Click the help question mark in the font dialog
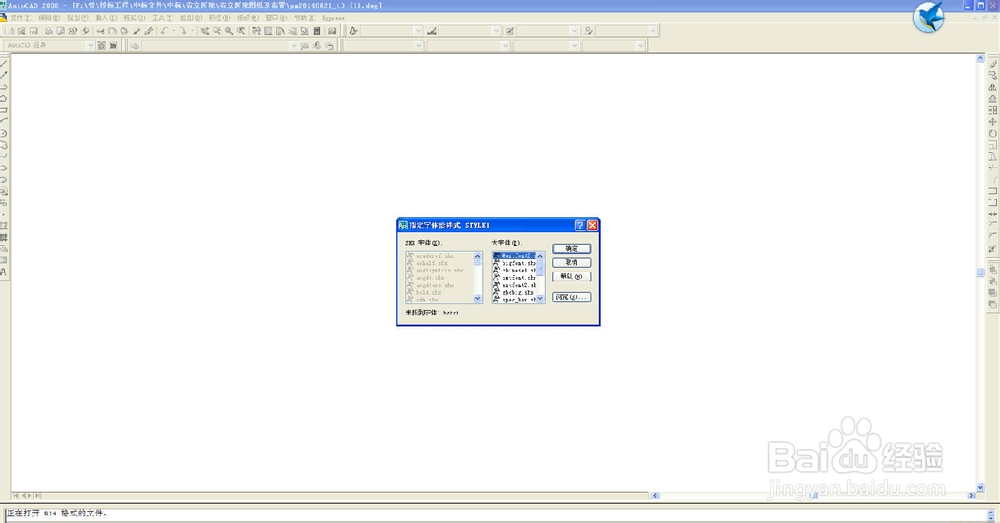 coord(580,225)
